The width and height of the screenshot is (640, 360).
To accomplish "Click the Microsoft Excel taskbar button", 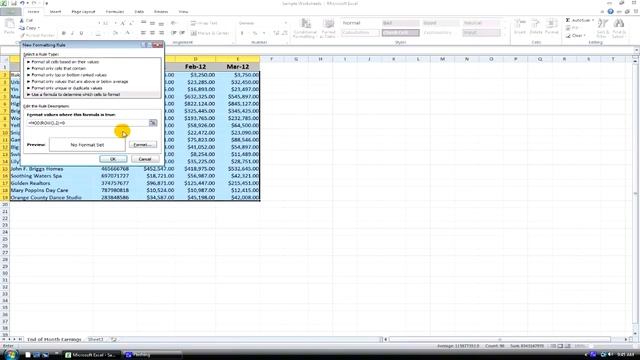I will pyautogui.click(x=92, y=355).
